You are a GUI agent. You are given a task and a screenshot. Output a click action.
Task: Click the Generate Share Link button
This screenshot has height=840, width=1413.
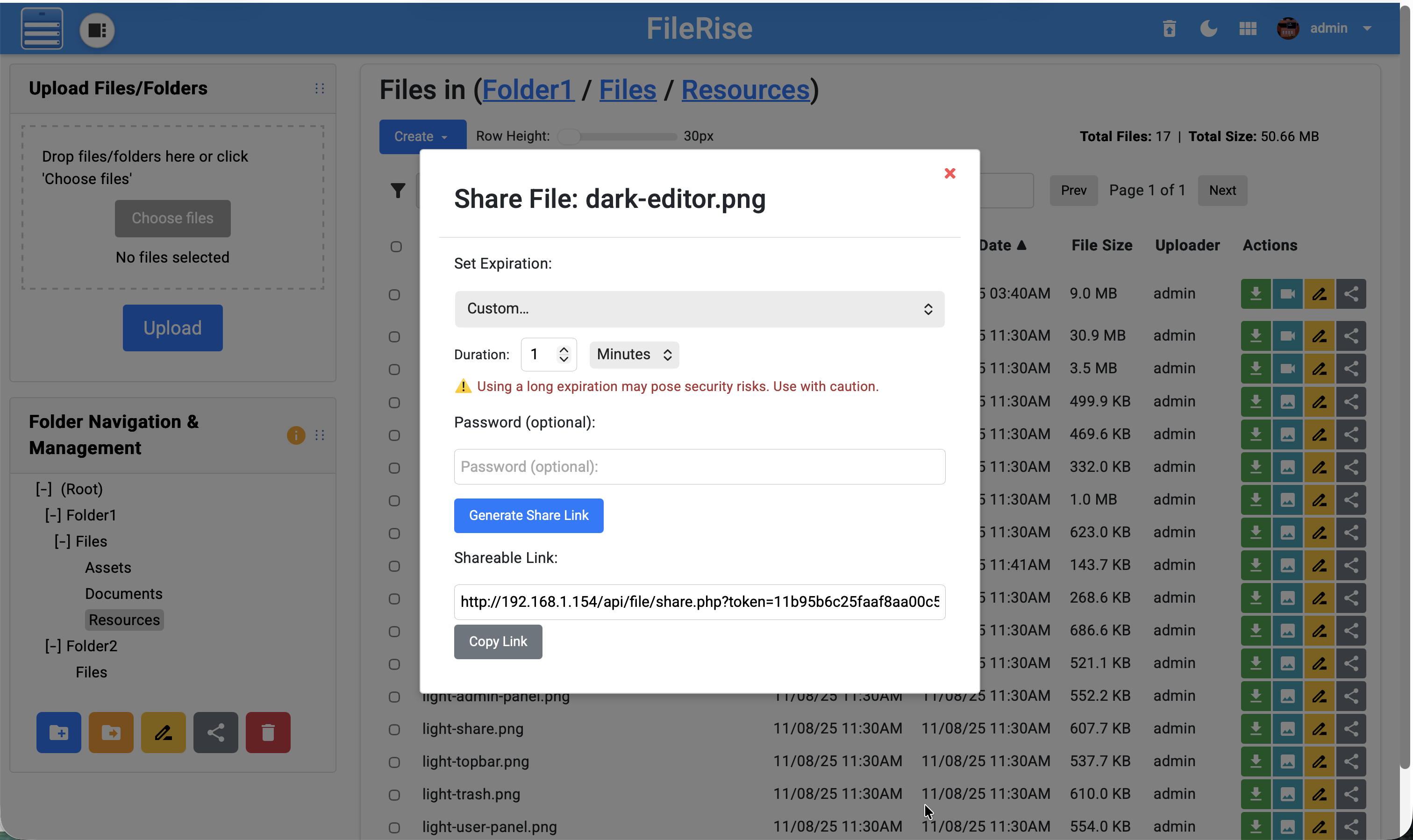(528, 516)
